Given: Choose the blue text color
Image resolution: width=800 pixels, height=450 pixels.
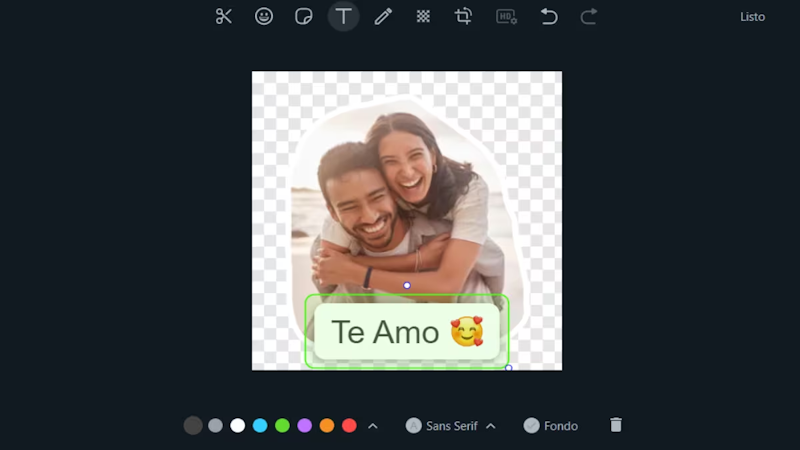Looking at the screenshot, I should [260, 426].
